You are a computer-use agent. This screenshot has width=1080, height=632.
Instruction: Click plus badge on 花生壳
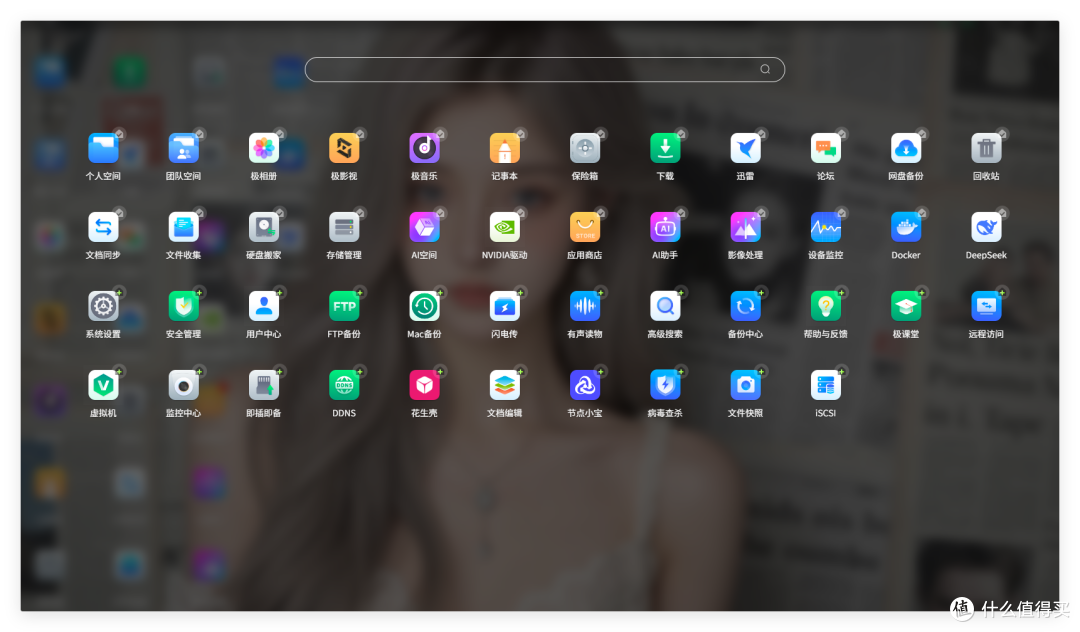pyautogui.click(x=440, y=372)
